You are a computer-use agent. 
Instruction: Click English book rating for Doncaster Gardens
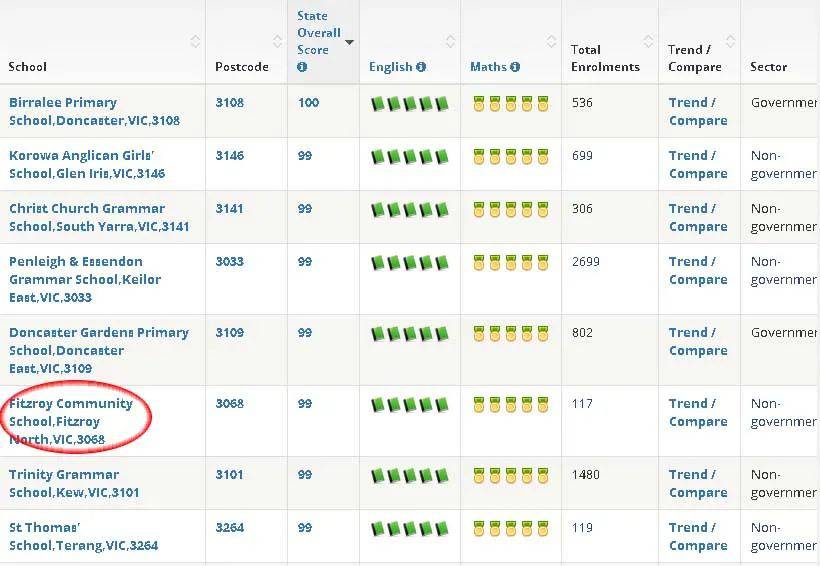tap(410, 334)
